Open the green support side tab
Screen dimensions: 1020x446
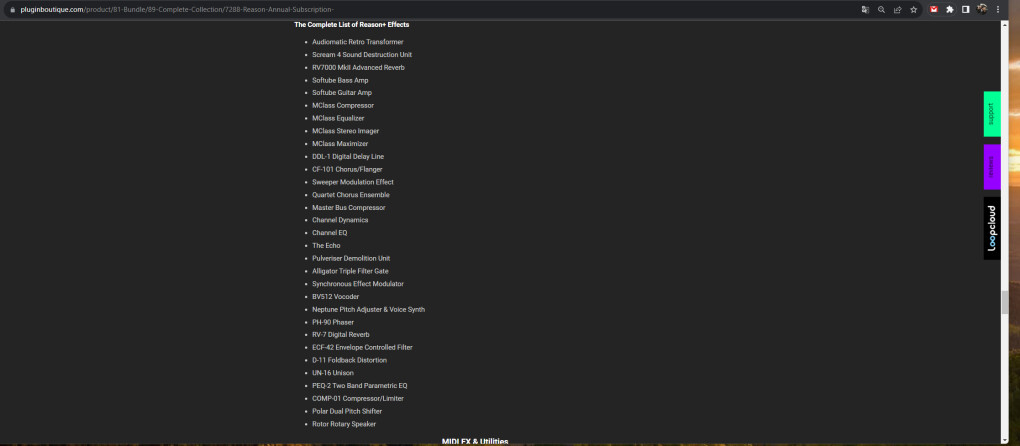coord(992,114)
